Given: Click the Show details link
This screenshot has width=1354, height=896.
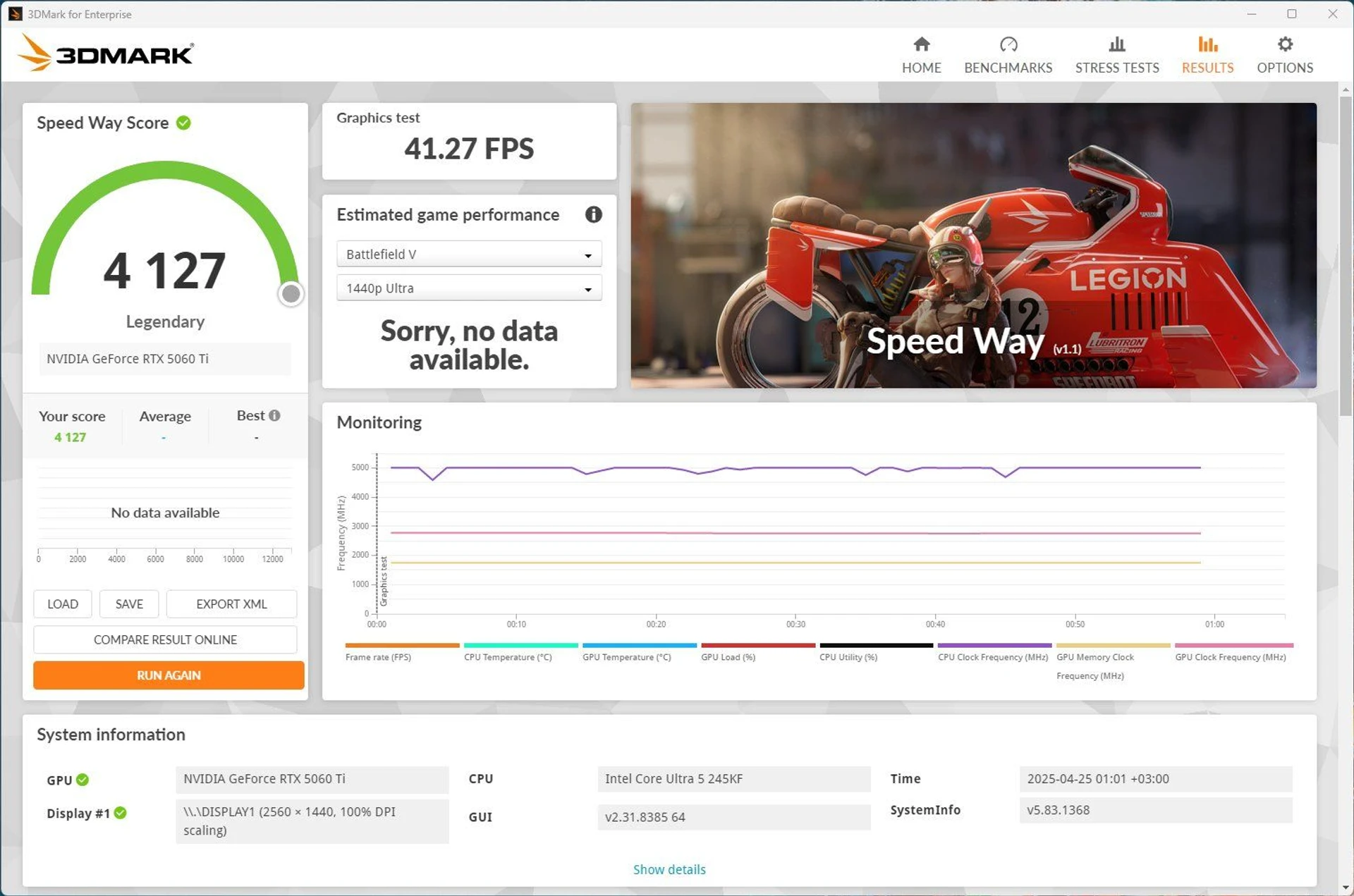Looking at the screenshot, I should (x=669, y=869).
